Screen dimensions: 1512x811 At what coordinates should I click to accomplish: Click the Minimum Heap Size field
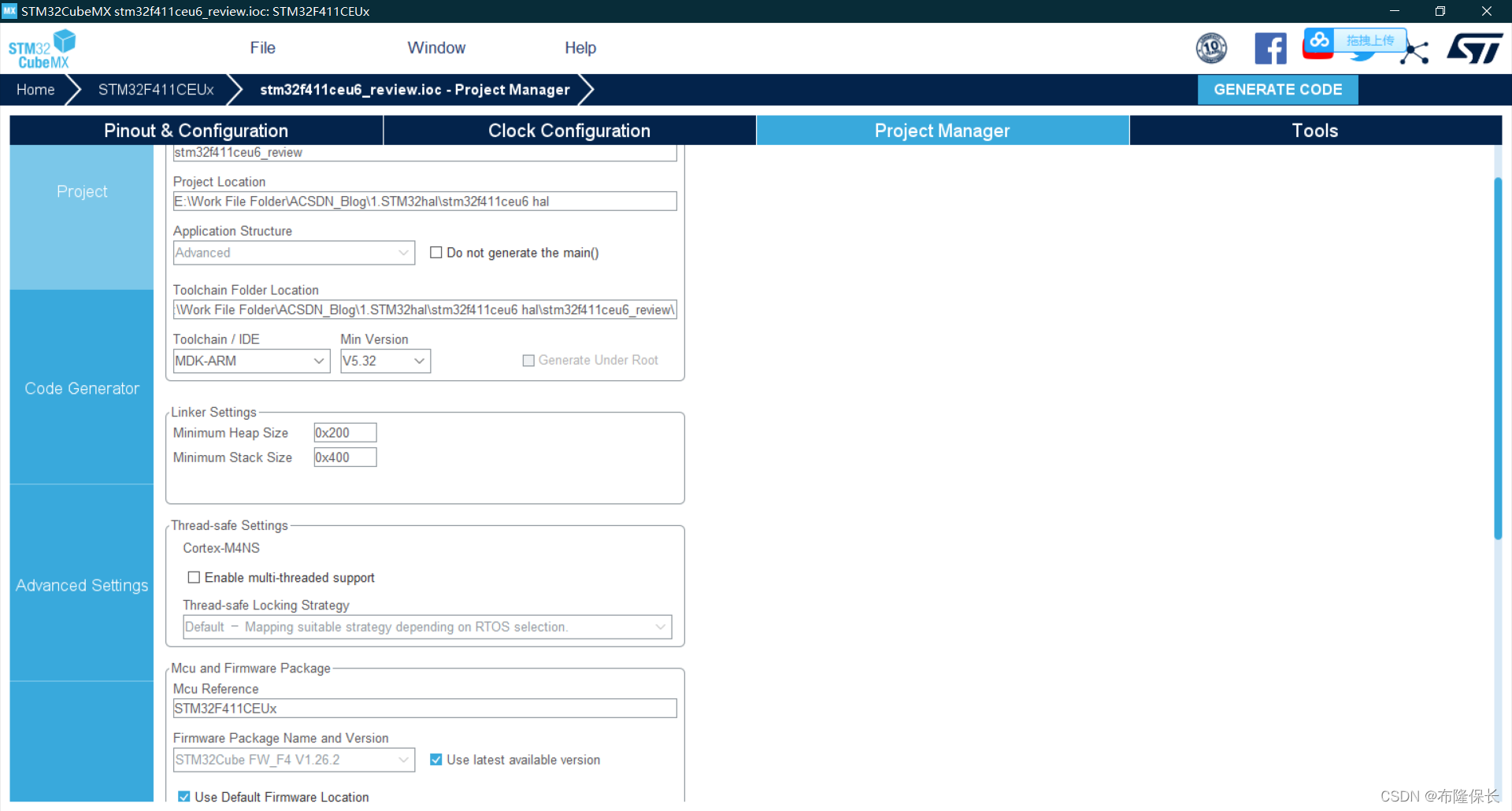pyautogui.click(x=345, y=433)
